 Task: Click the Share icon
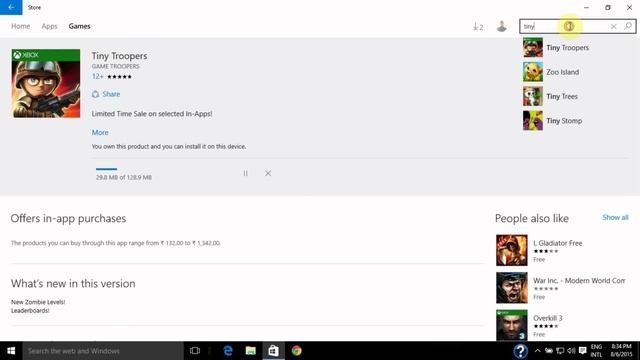click(x=95, y=94)
